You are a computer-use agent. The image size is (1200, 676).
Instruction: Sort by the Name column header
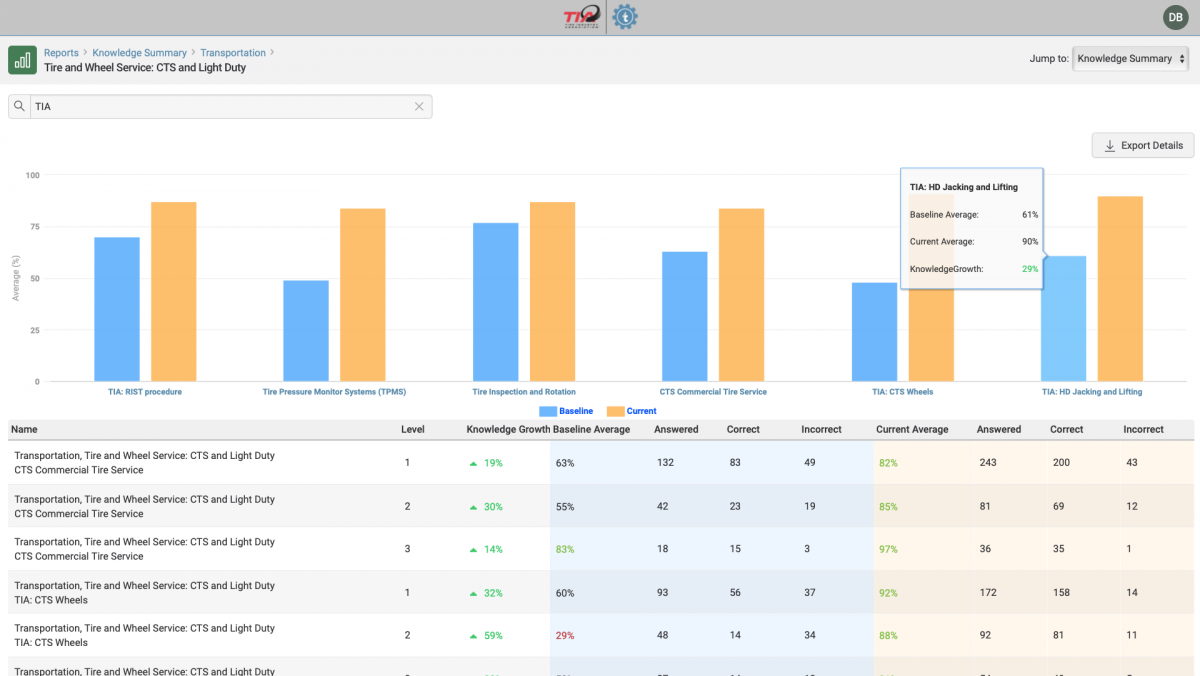(24, 429)
